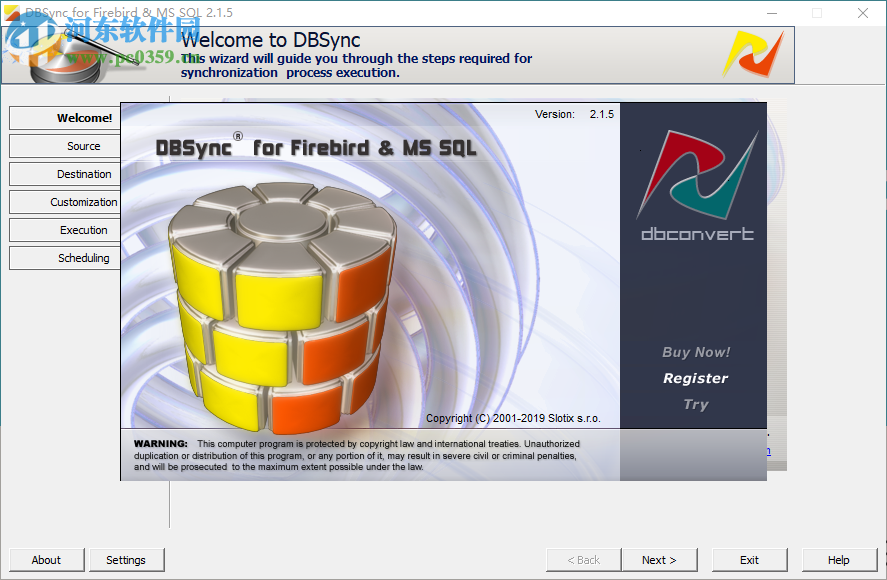887x580 pixels.
Task: Open the Scheduling step
Action: tap(63, 258)
